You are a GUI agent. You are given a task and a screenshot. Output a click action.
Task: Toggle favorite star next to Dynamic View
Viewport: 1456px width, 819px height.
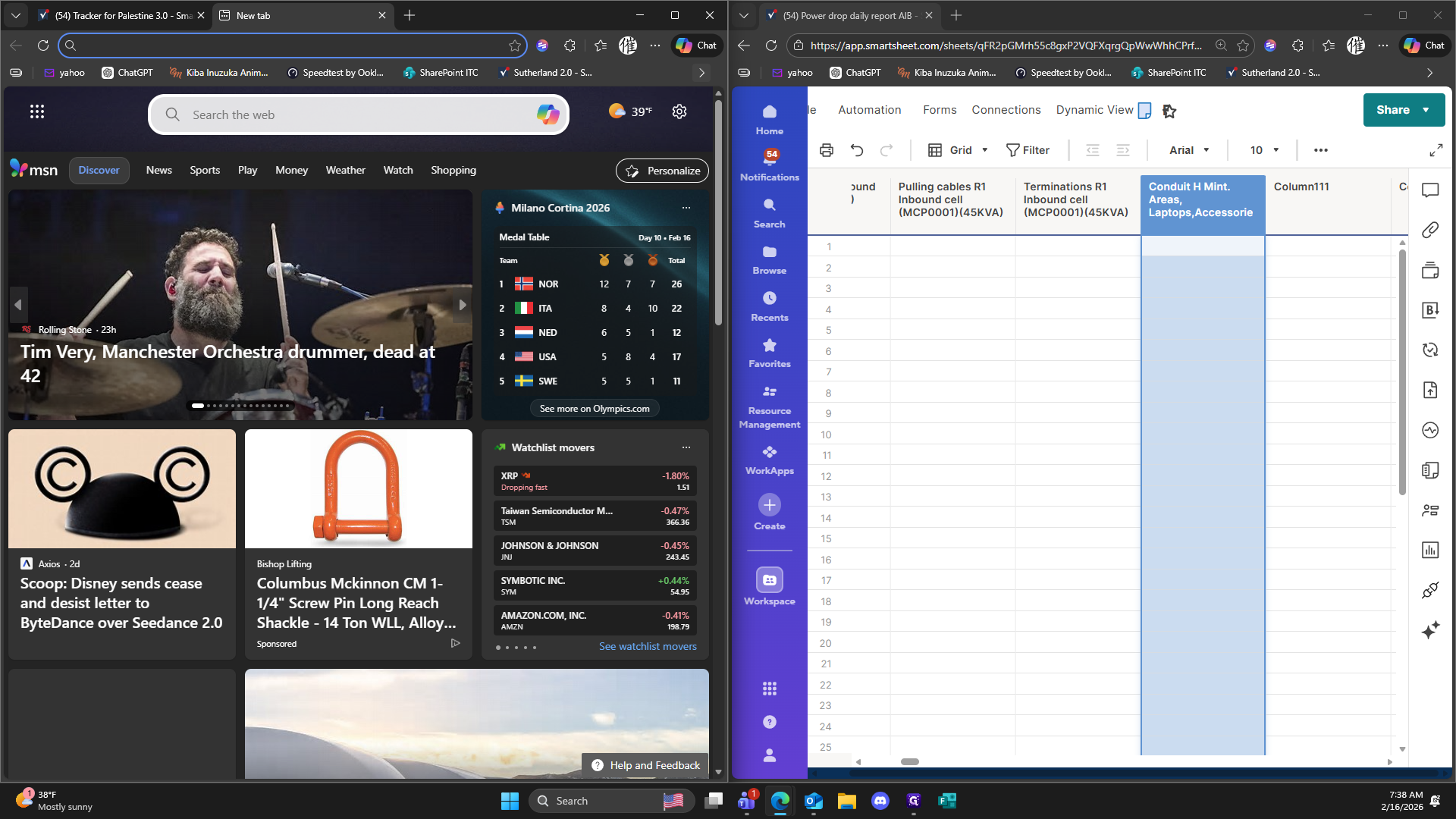(1169, 111)
